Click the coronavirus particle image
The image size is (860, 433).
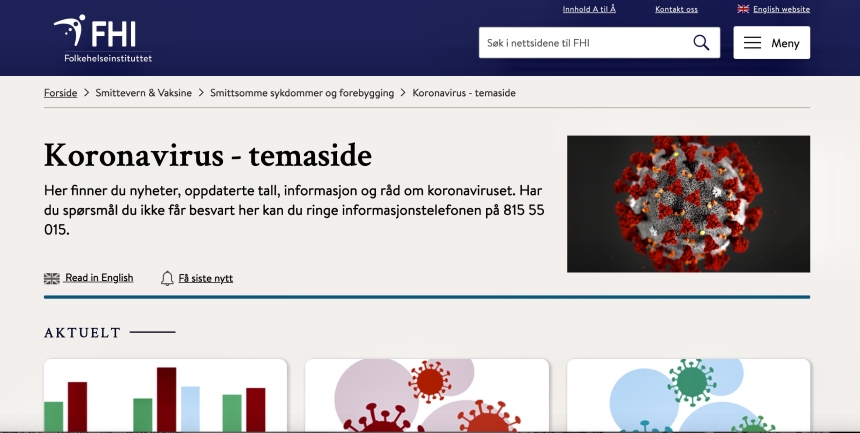(x=688, y=204)
